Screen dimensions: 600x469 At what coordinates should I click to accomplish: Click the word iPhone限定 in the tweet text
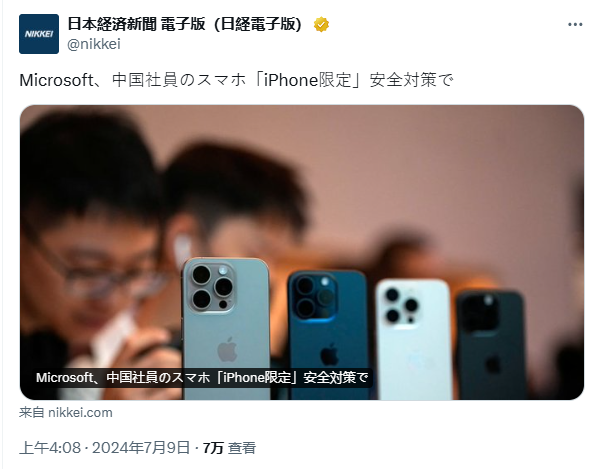307,80
